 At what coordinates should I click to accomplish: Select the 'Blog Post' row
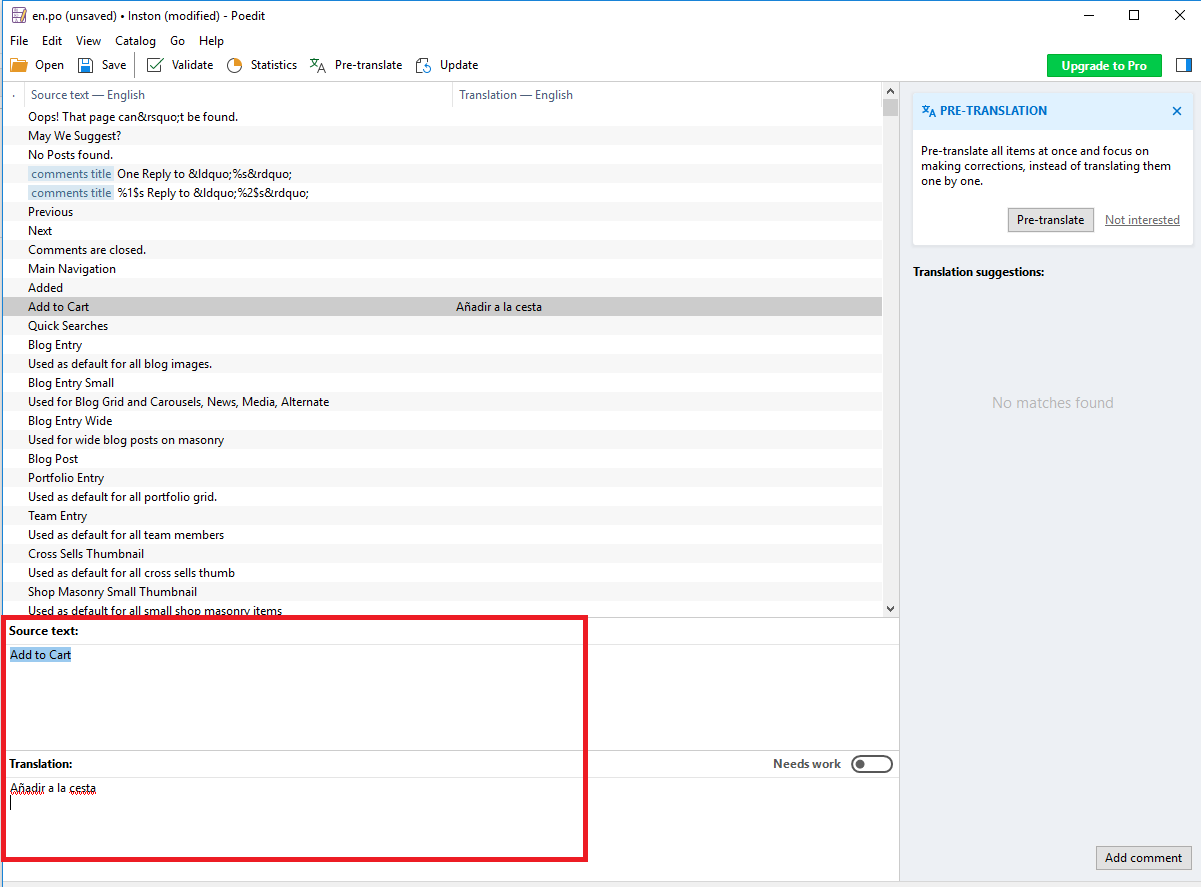pyautogui.click(x=442, y=459)
